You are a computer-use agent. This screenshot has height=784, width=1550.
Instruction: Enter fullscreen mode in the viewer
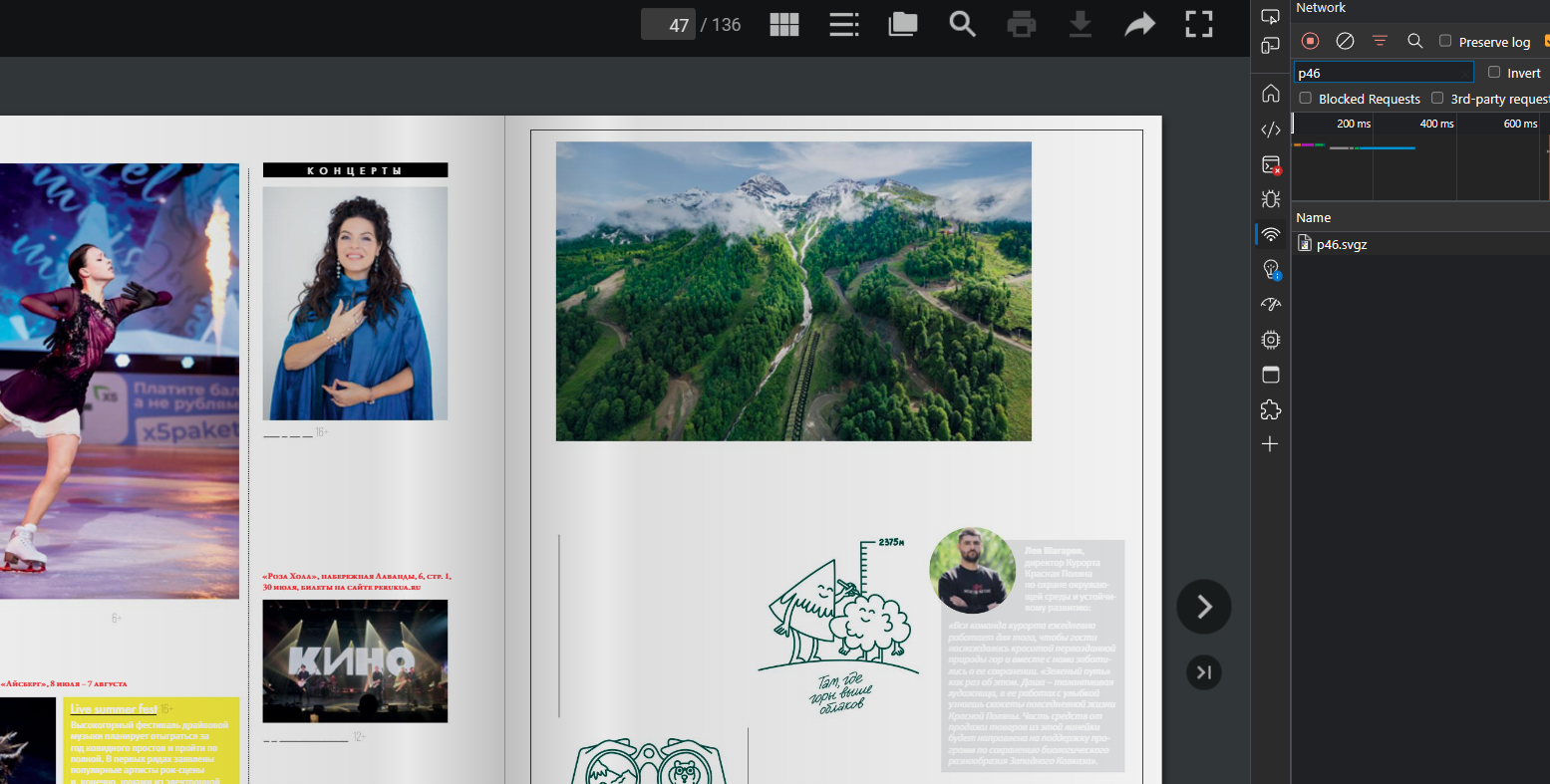pos(1198,25)
